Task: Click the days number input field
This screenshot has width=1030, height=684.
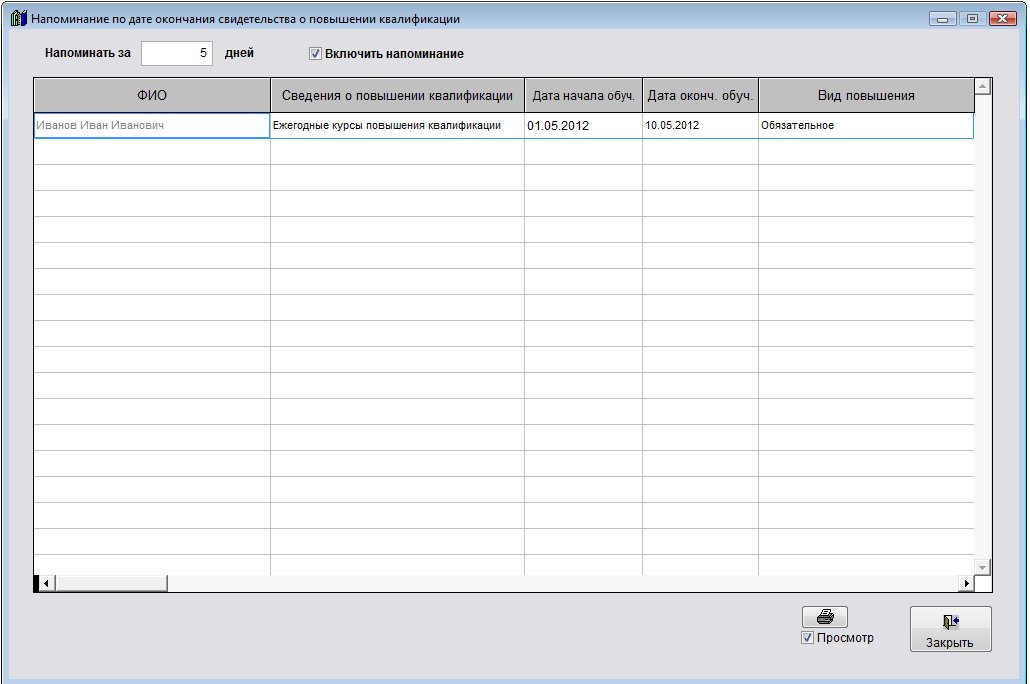Action: pos(177,53)
